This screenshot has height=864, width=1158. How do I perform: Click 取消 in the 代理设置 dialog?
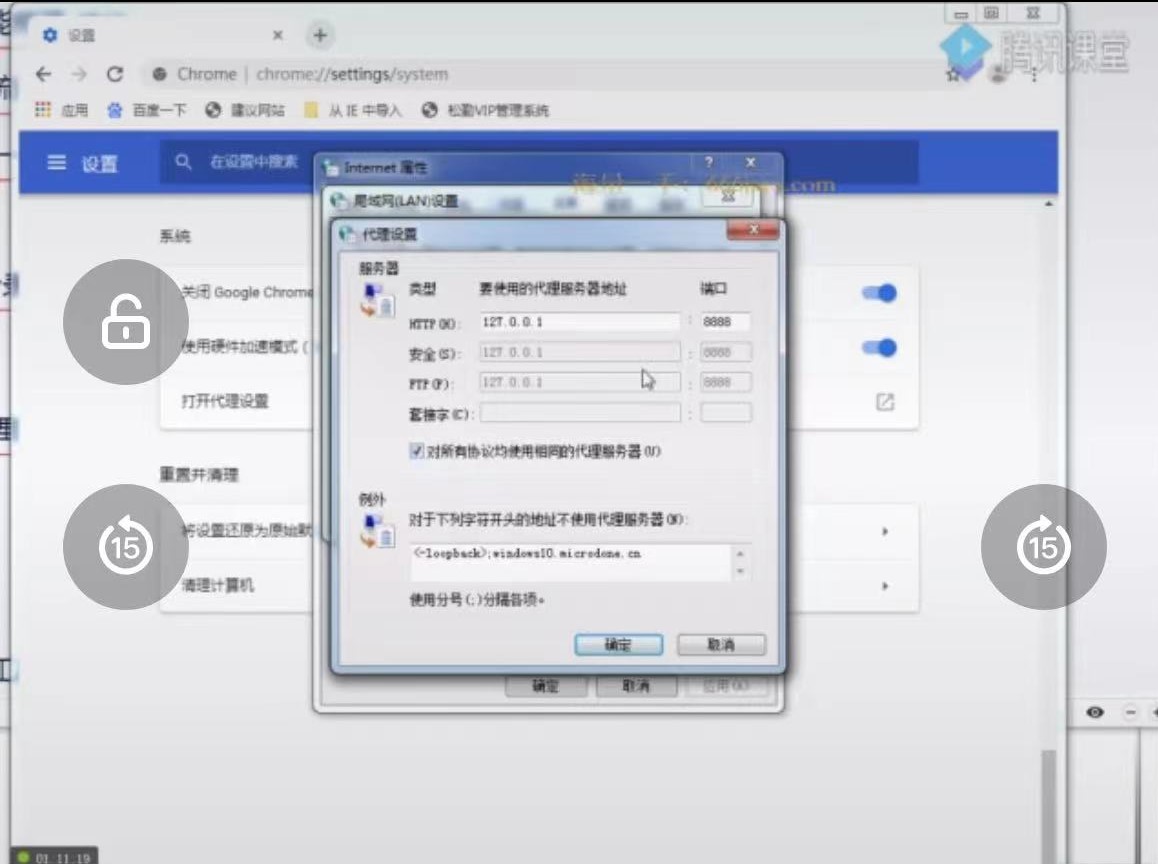coord(722,645)
